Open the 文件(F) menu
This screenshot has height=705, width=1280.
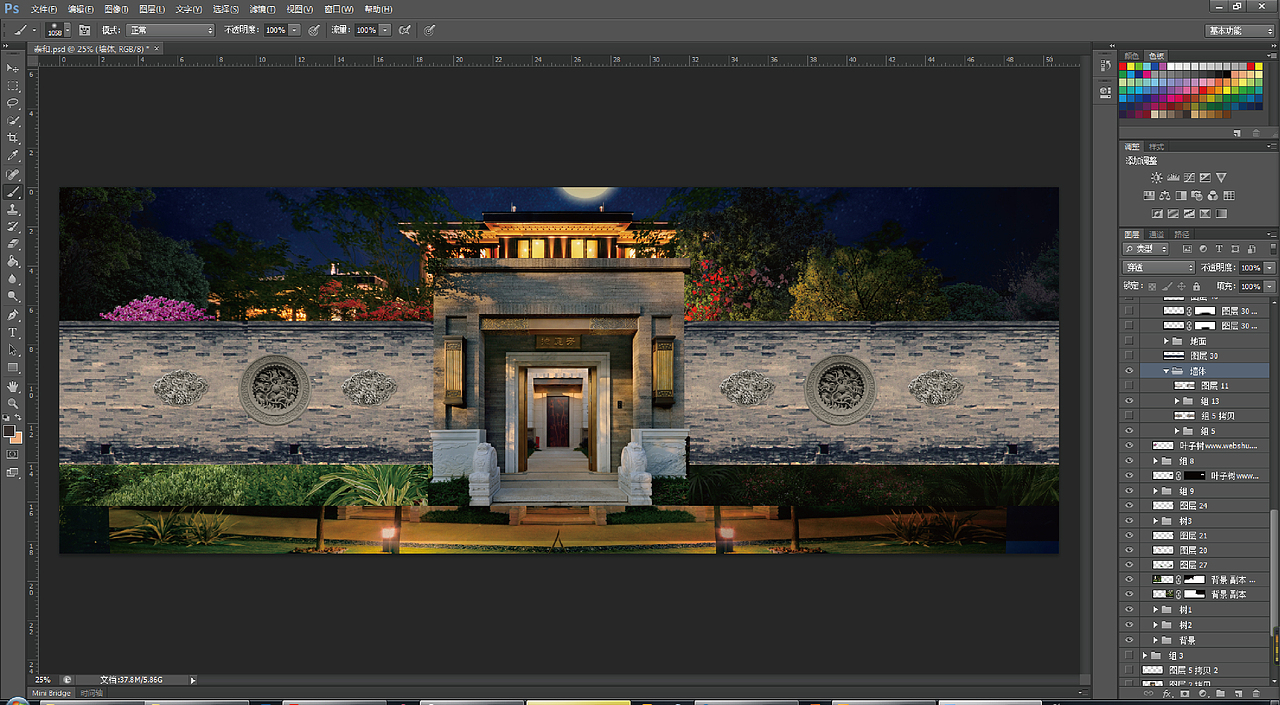tap(44, 9)
